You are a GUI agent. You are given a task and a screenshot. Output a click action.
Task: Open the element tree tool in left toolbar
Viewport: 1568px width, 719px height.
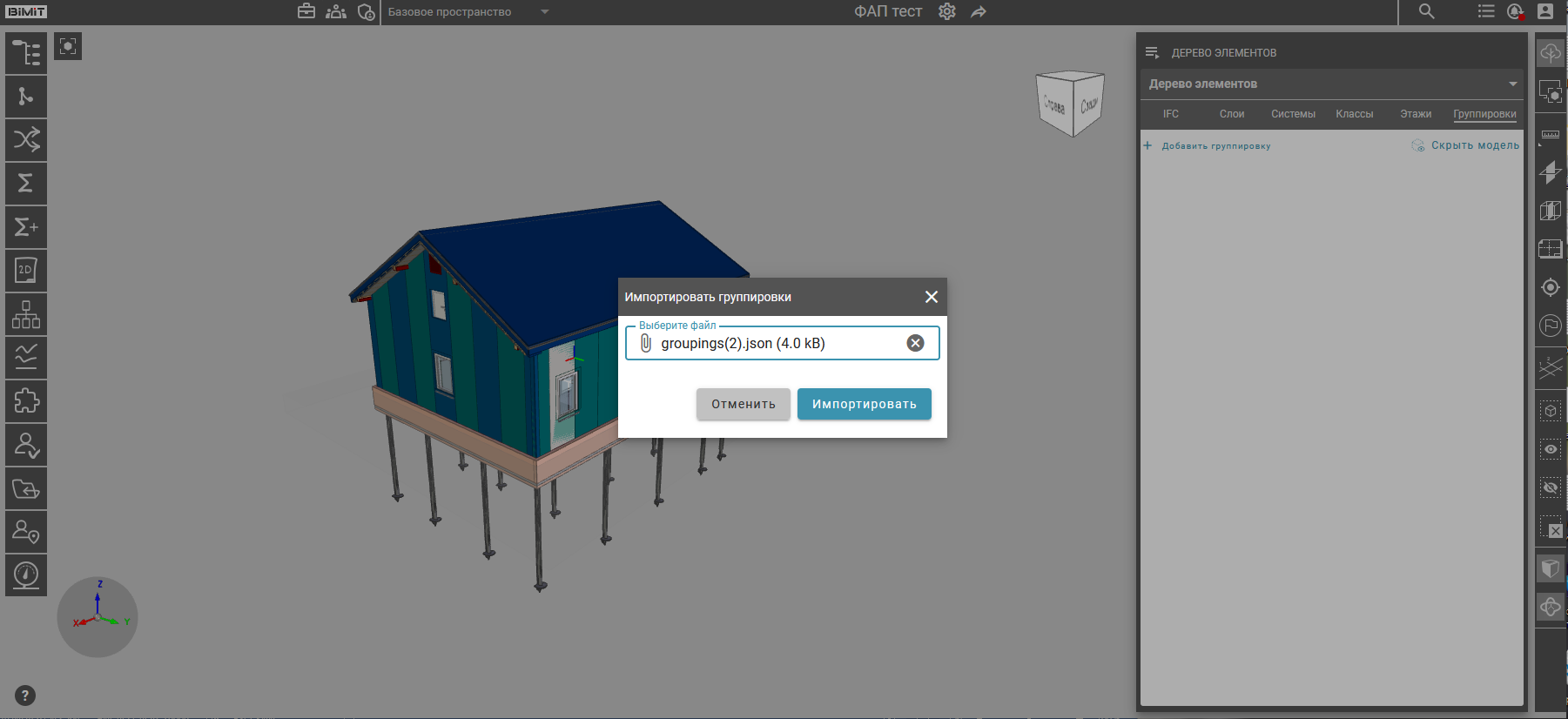(x=26, y=53)
